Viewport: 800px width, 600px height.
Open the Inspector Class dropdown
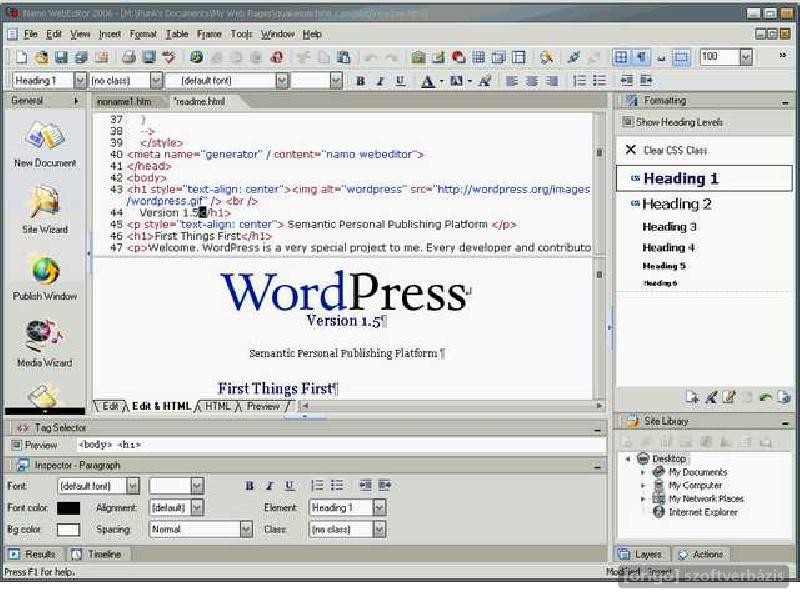tap(379, 530)
